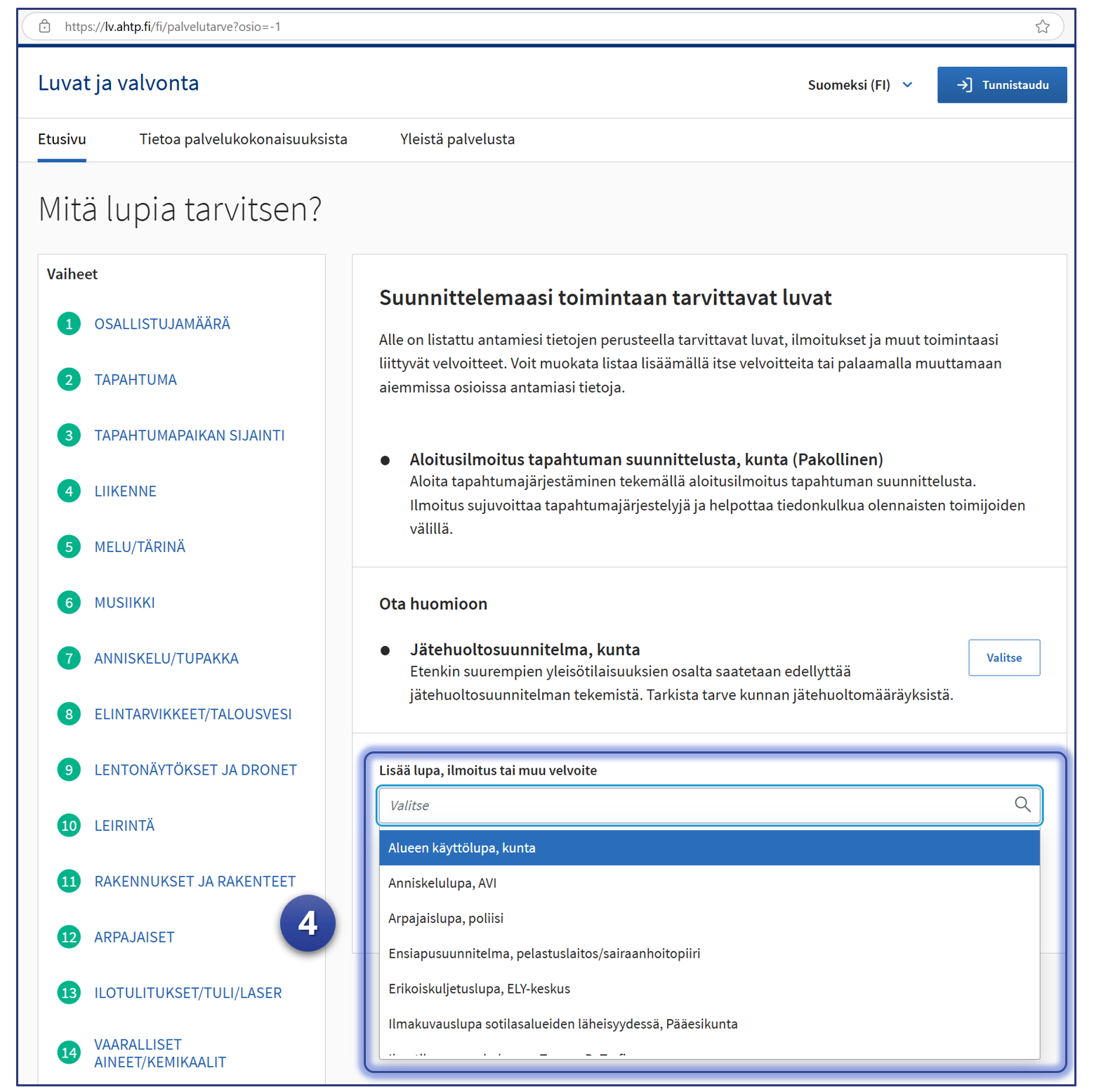The height and width of the screenshot is (1092, 1094).
Task: Click Valitse button for Jätehuoltosuunnitelma
Action: click(1003, 658)
